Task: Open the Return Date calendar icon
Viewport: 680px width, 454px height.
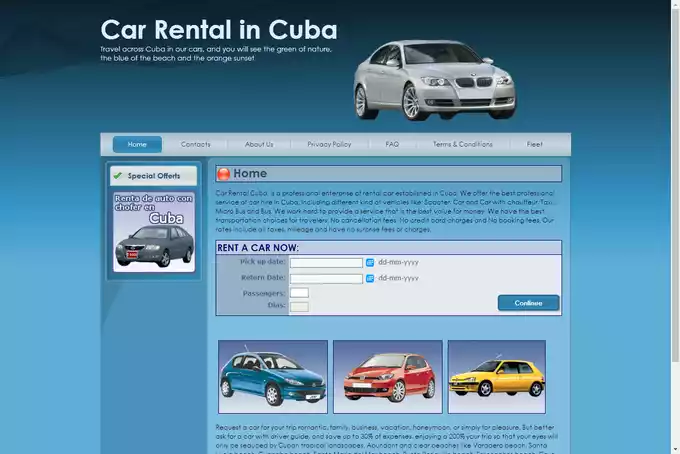Action: click(370, 278)
